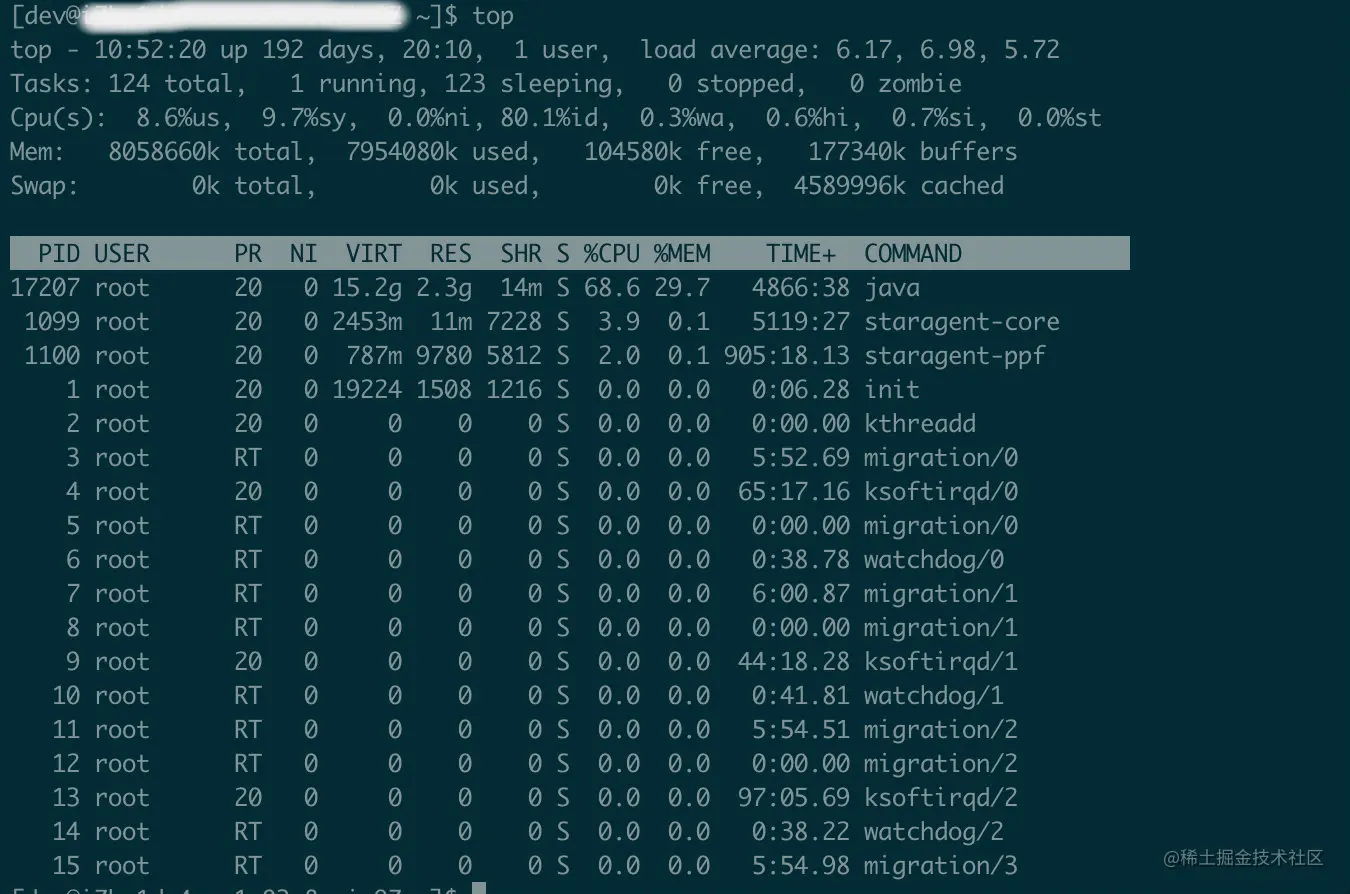Click the VIRT column header
1350x894 pixels.
point(374,254)
